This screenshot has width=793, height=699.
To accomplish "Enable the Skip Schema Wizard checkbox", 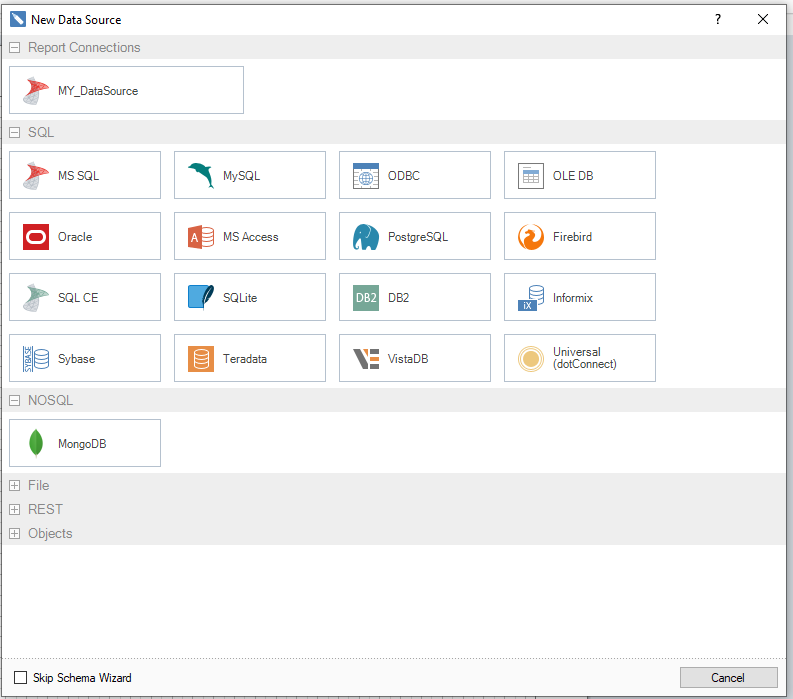I will point(20,677).
